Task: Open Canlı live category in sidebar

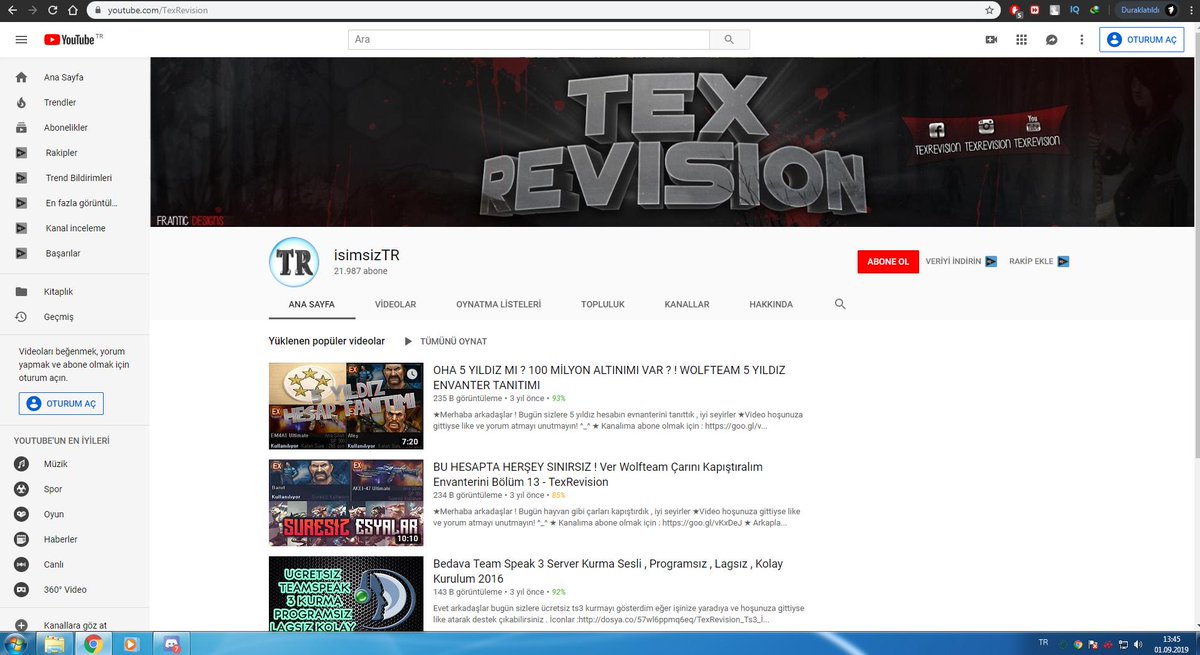Action: click(53, 564)
